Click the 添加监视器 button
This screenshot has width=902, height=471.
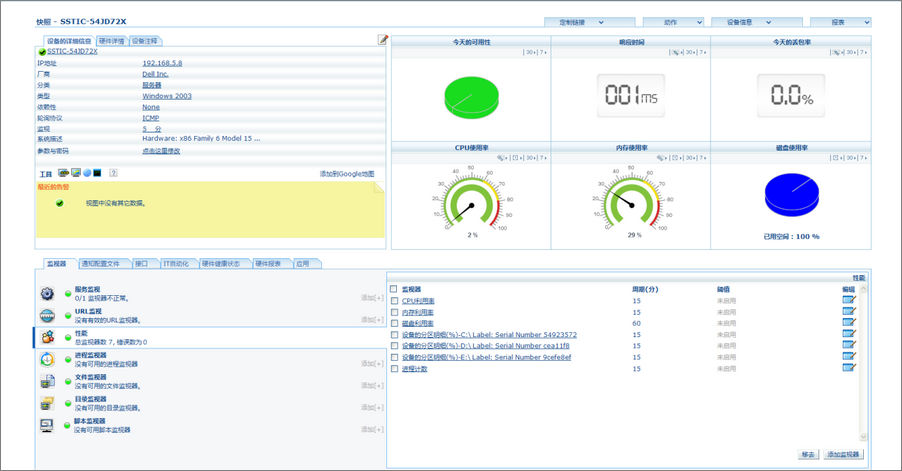point(843,454)
